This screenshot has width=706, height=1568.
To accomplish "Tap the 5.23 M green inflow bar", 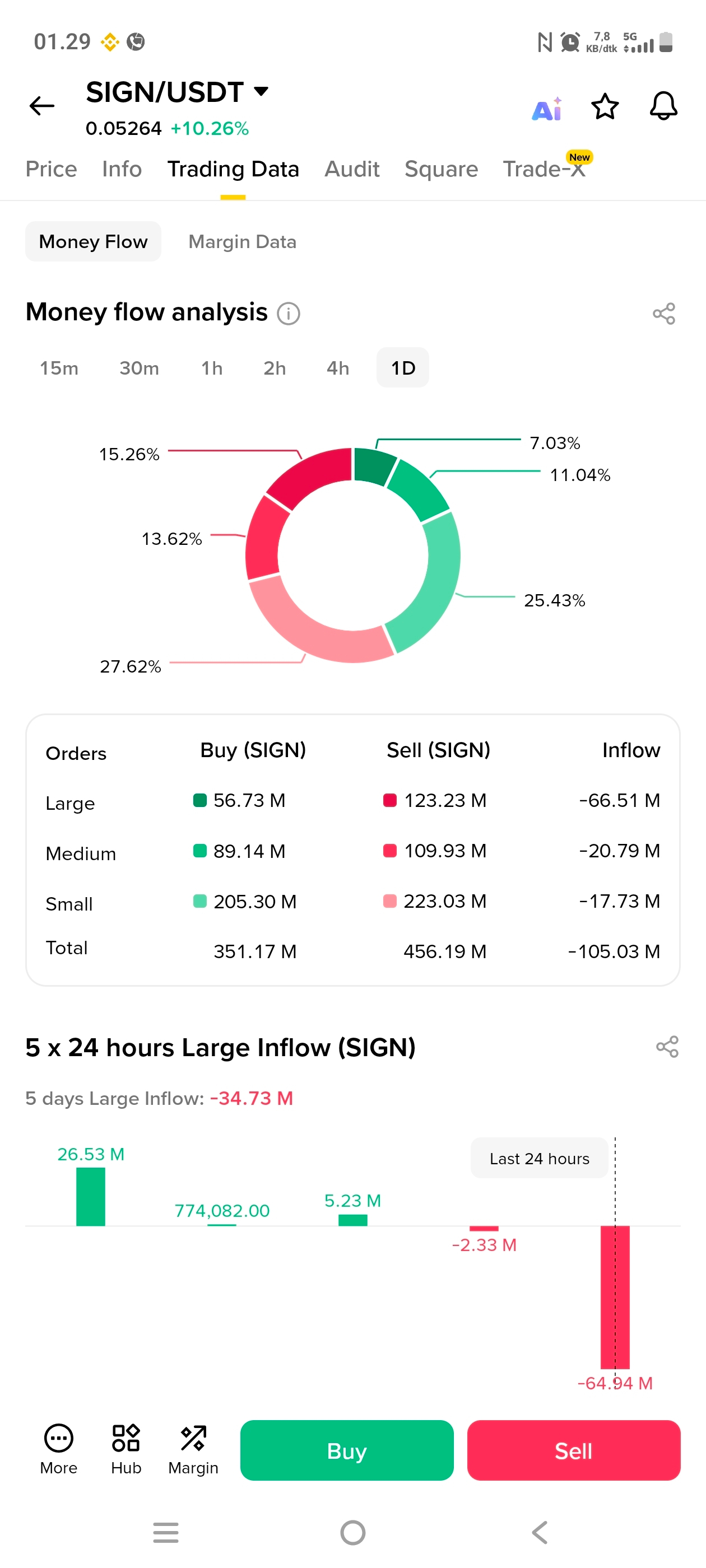I will [x=352, y=1220].
